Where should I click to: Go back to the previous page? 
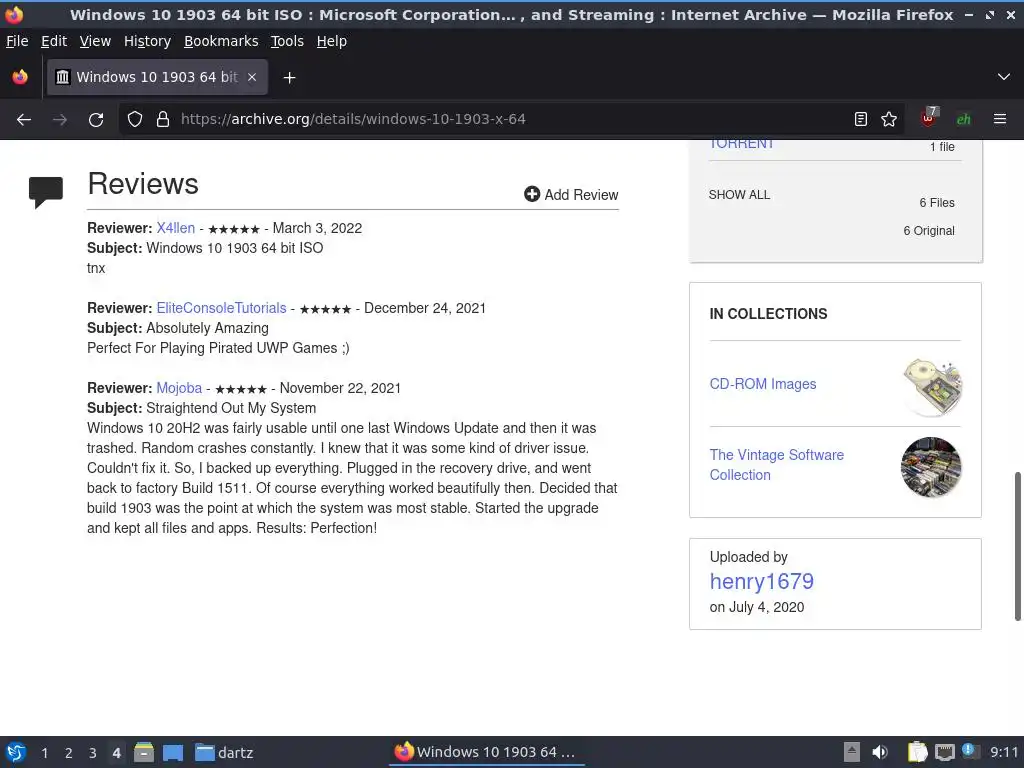pos(24,120)
